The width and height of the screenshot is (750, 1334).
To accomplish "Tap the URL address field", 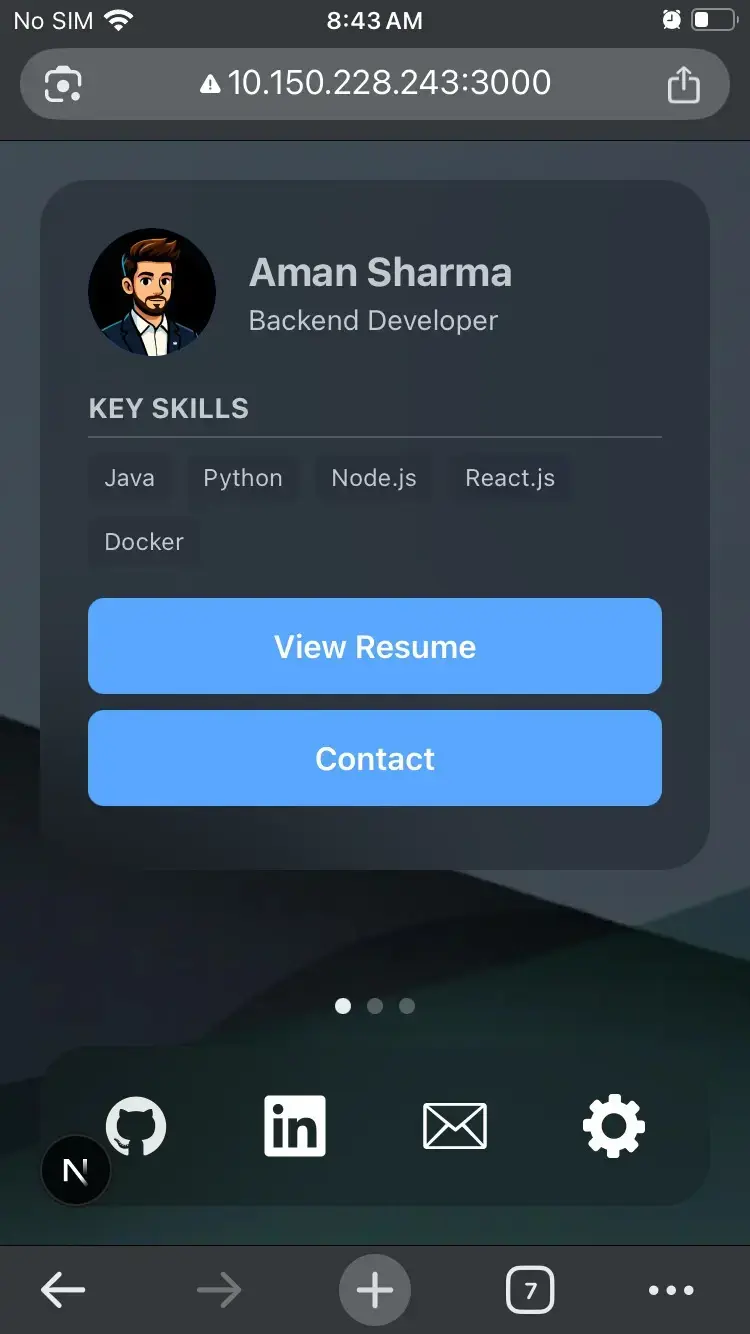I will coord(375,83).
